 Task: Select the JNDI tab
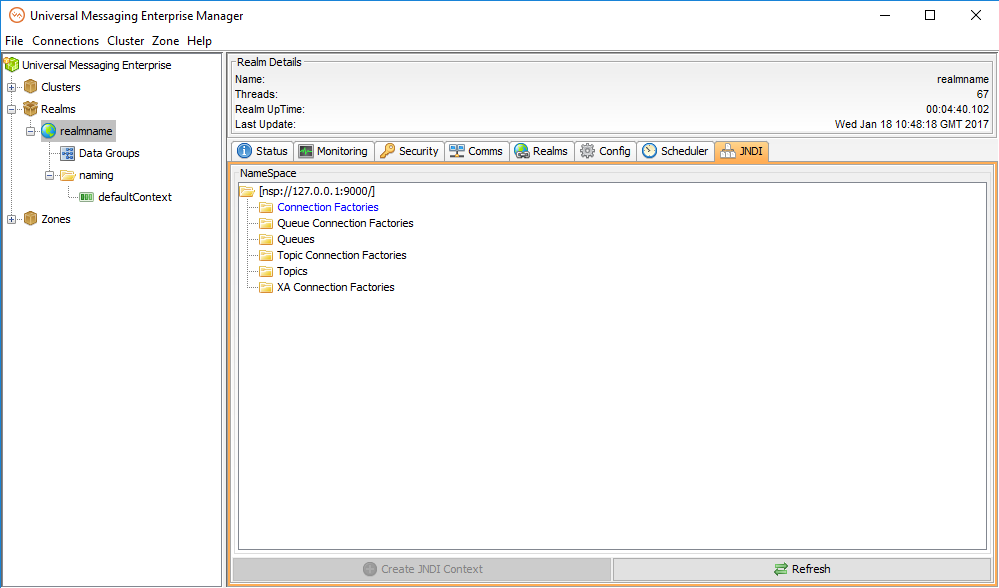[x=744, y=151]
